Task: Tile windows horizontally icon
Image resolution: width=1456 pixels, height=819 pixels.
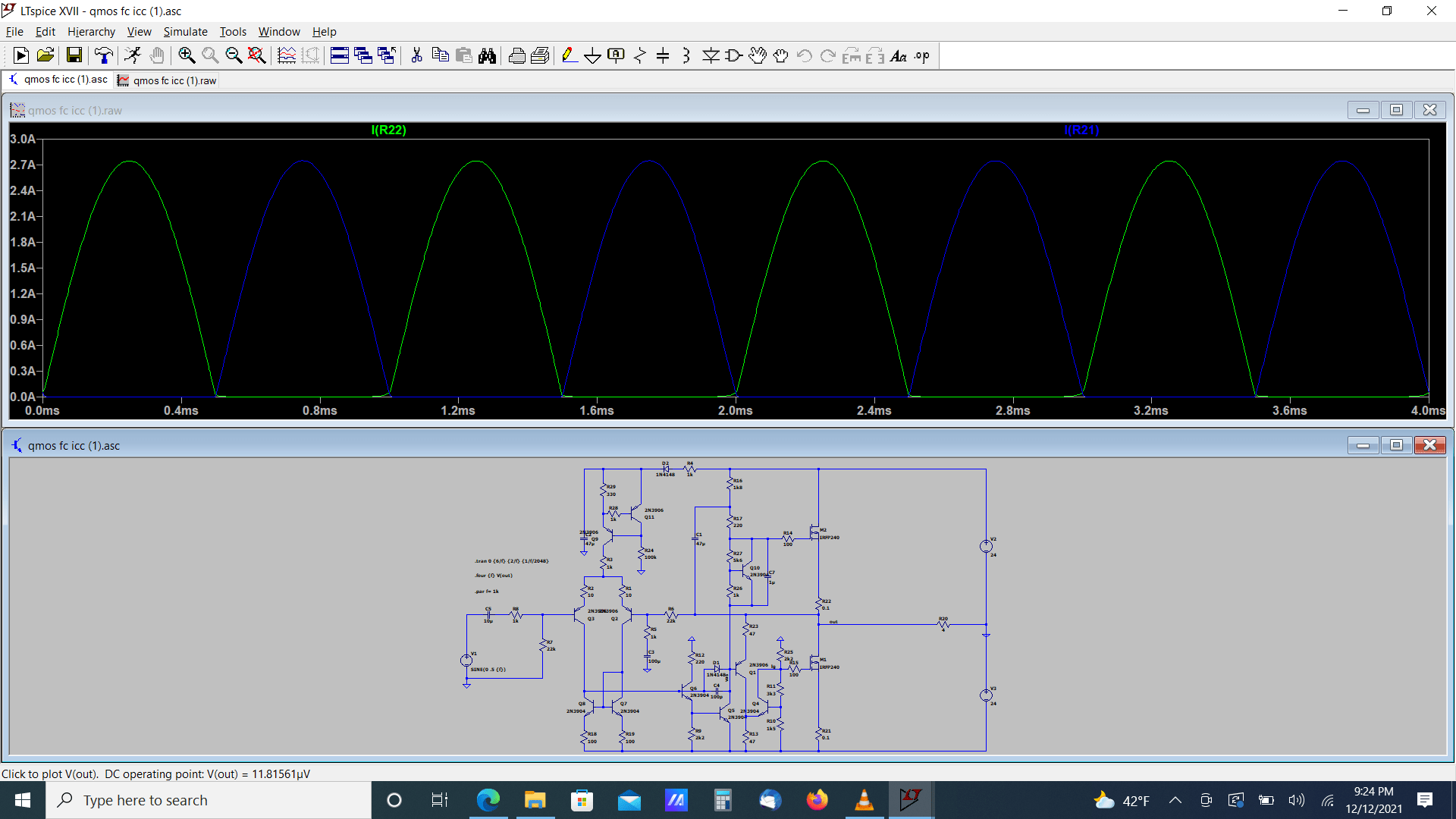Action: coord(339,55)
